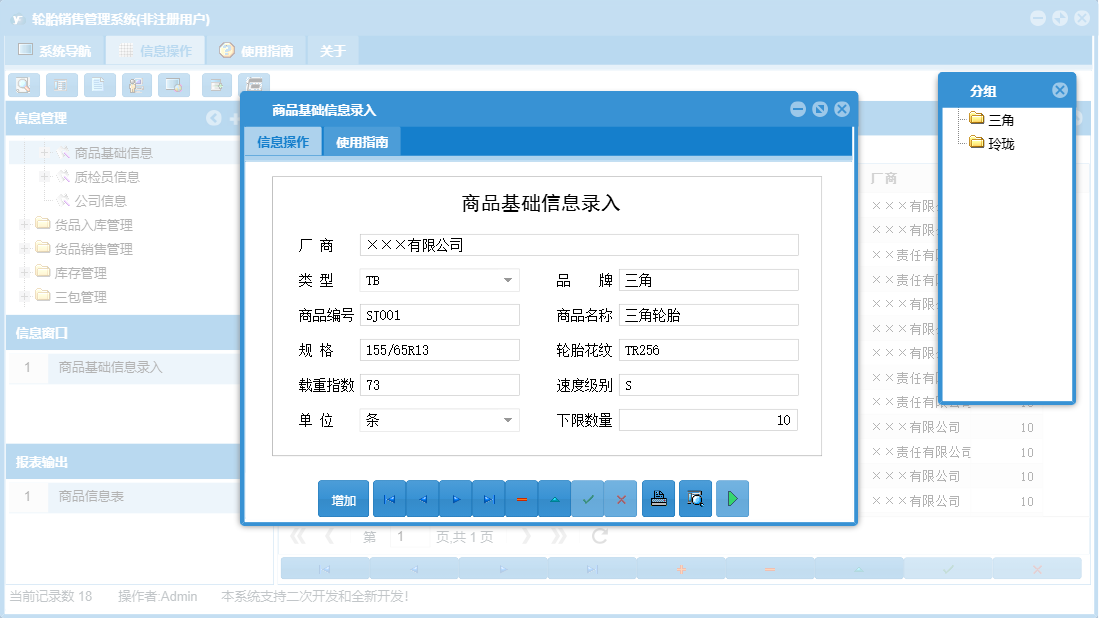
Task: Click the green run arrow in the dialog
Action: point(732,498)
